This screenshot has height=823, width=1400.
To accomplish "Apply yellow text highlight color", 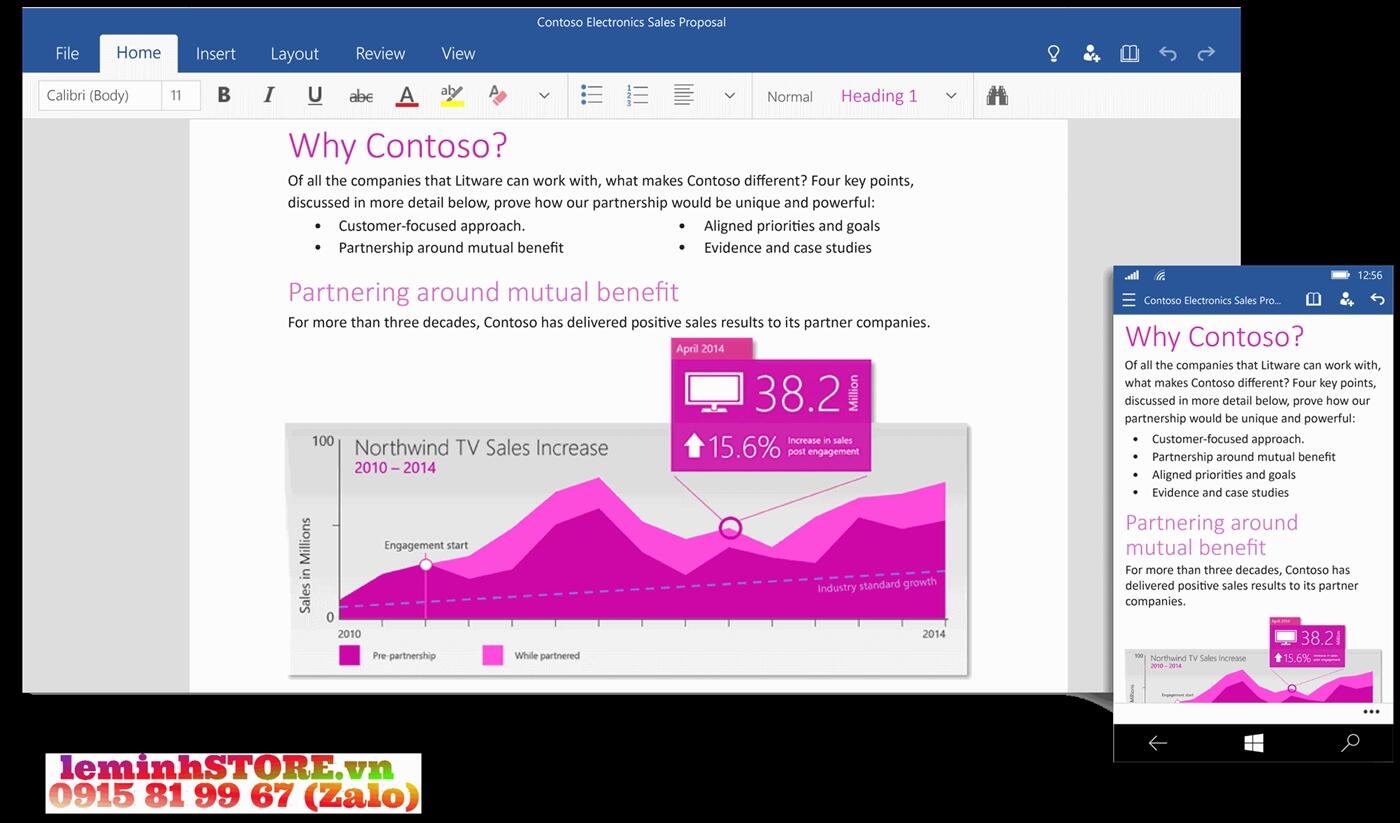I will [x=452, y=96].
